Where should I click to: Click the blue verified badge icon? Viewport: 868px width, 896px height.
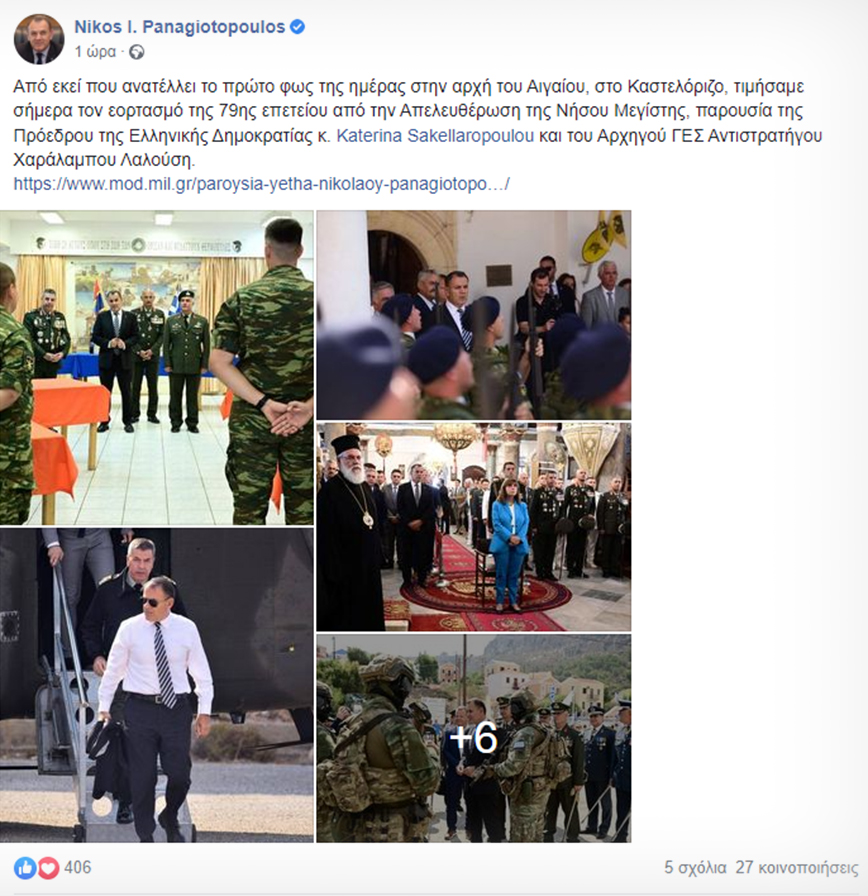click(298, 27)
